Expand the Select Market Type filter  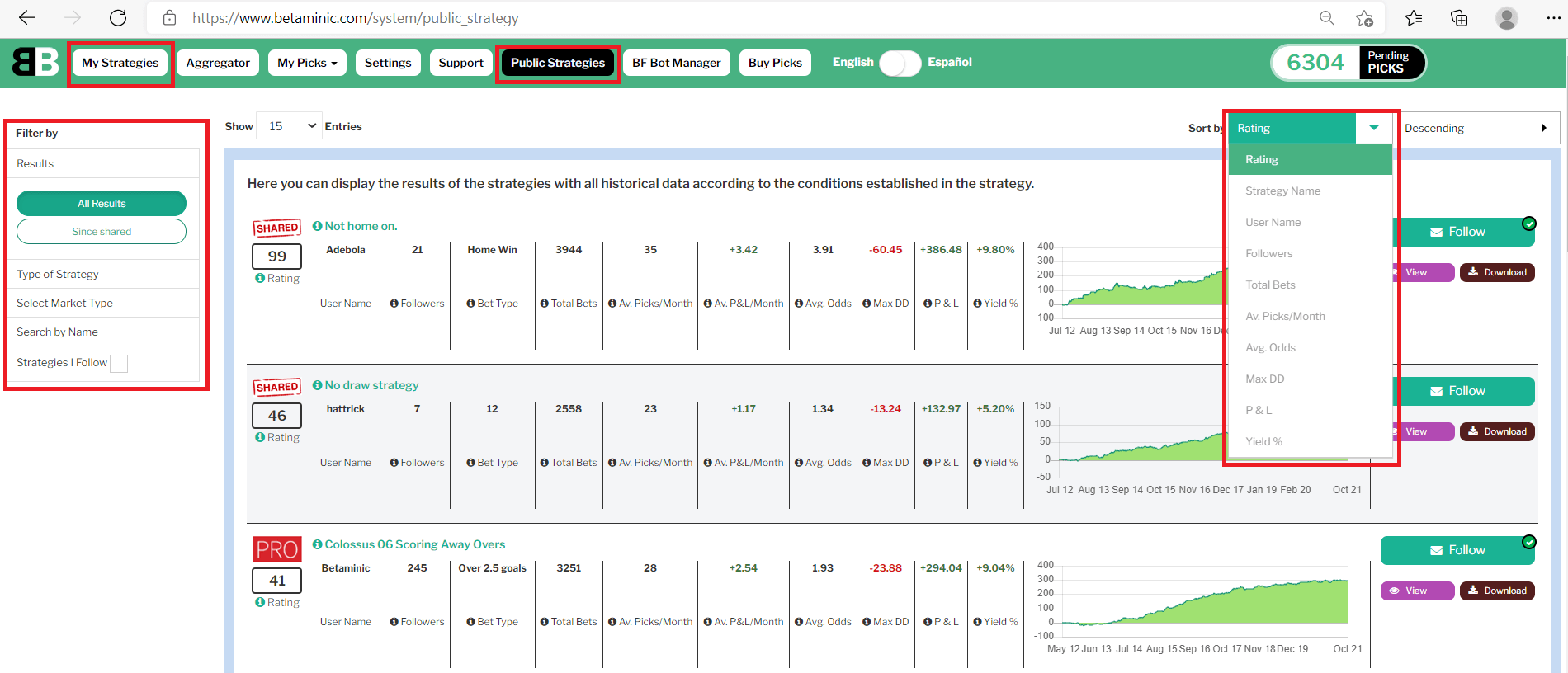(x=103, y=303)
